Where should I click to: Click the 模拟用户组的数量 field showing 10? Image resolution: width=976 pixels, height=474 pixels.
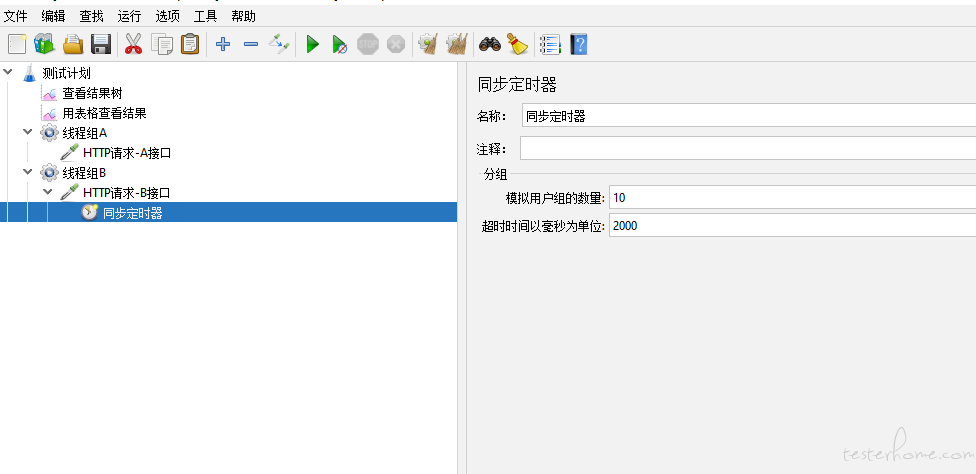pos(792,198)
